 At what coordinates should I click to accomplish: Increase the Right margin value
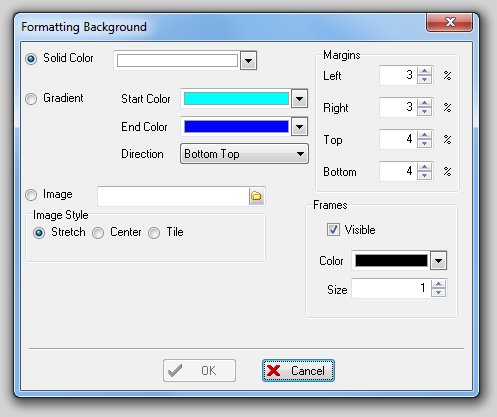424,103
